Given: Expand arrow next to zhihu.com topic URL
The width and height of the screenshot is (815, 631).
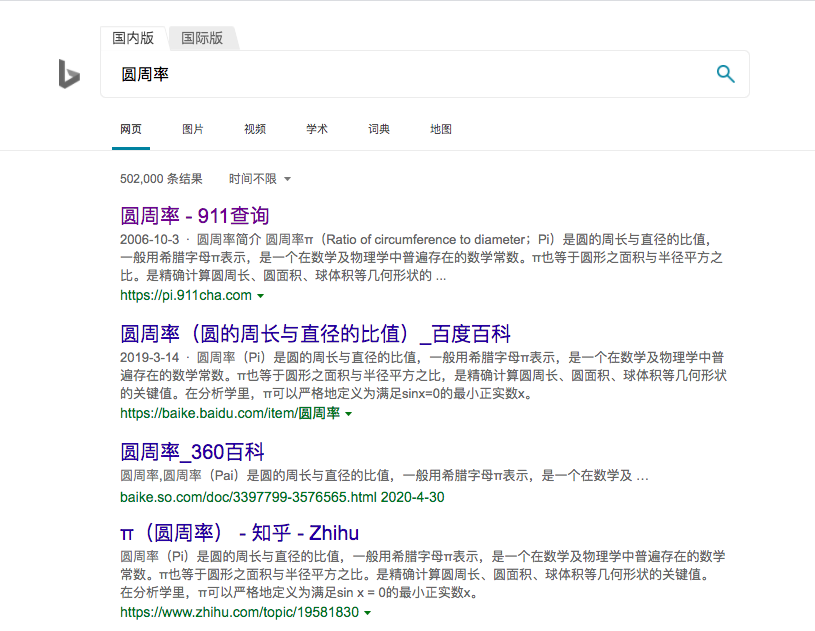Looking at the screenshot, I should pos(367,613).
